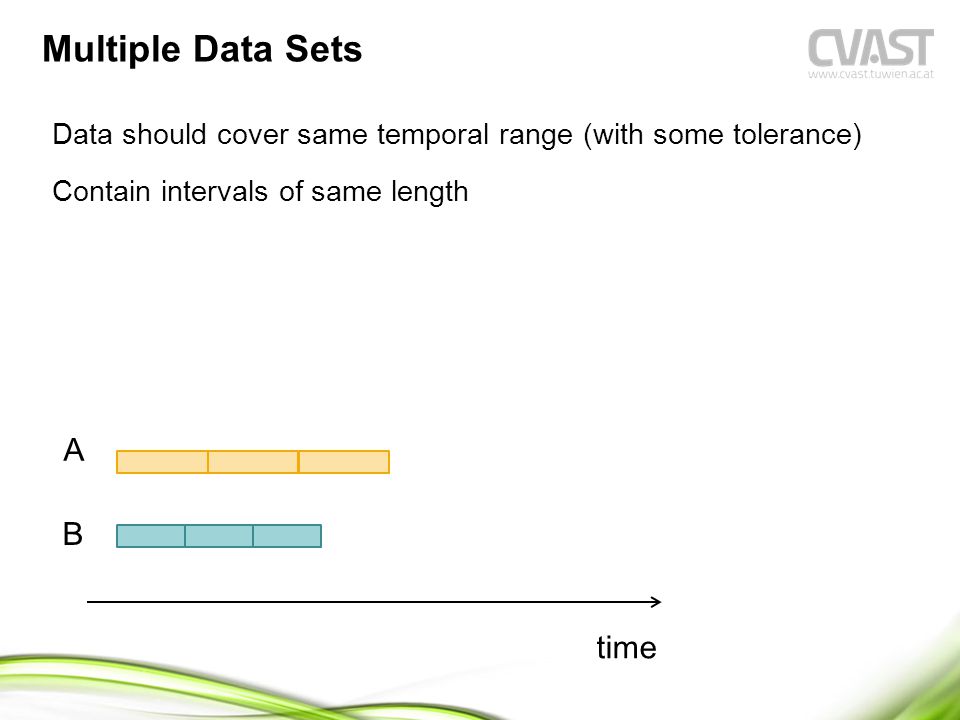Click the divider between A's first two intervals
This screenshot has width=960, height=720.
pos(208,462)
